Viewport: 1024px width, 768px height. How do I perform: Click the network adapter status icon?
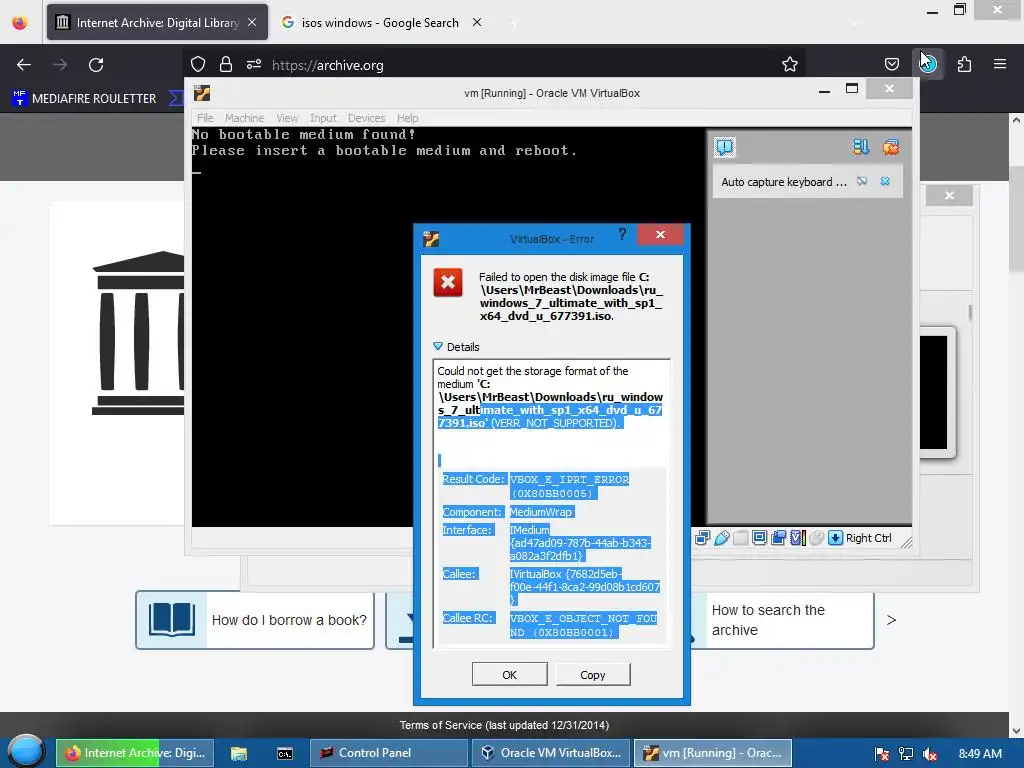(703, 538)
